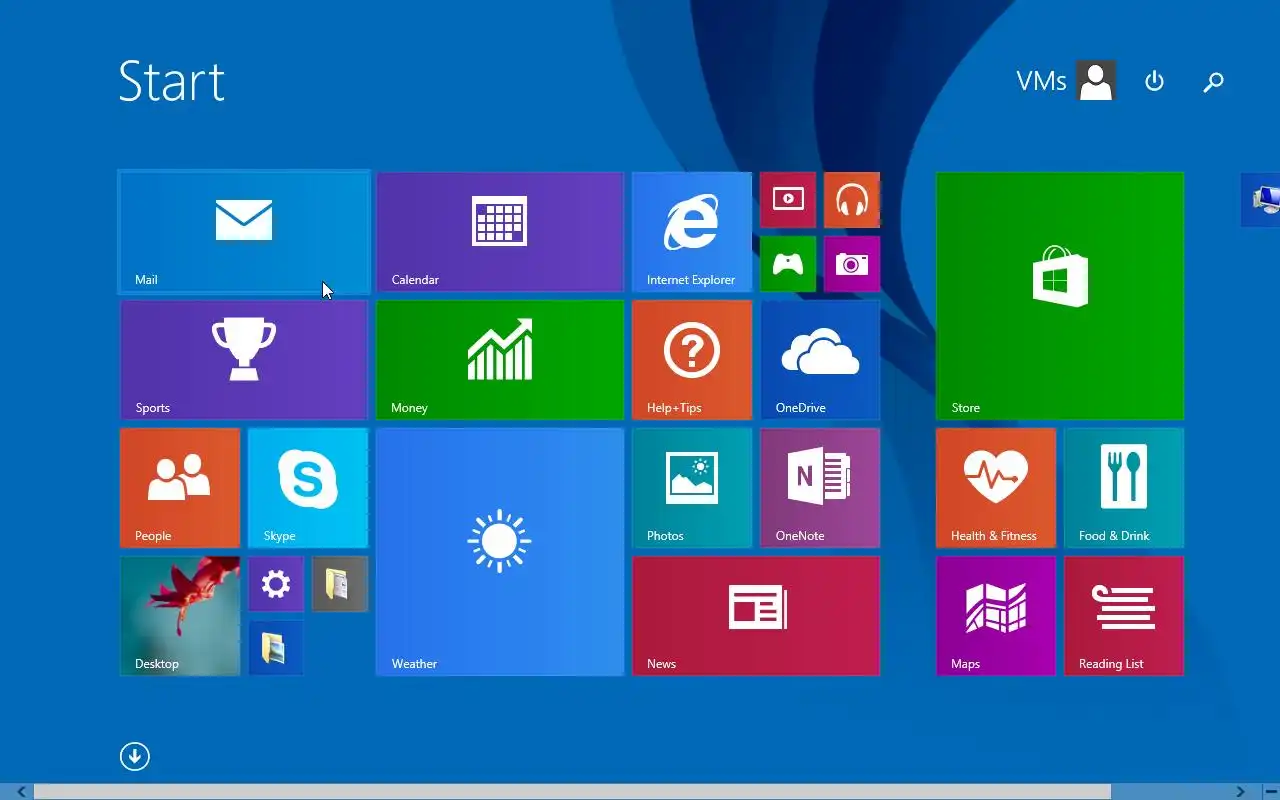Open the File Explorer tile below settings gear
1280x800 pixels.
pyautogui.click(x=276, y=648)
